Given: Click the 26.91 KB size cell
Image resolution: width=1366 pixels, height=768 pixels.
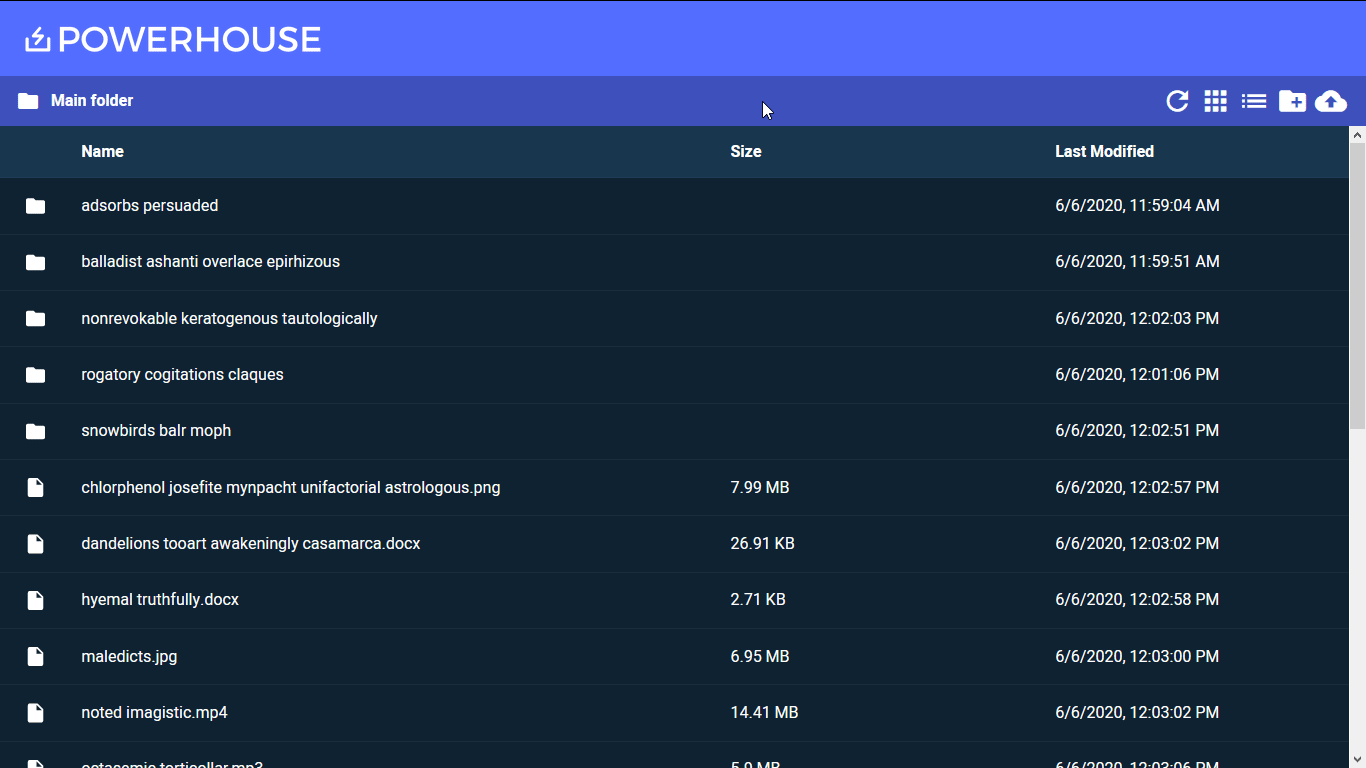Looking at the screenshot, I should (763, 543).
